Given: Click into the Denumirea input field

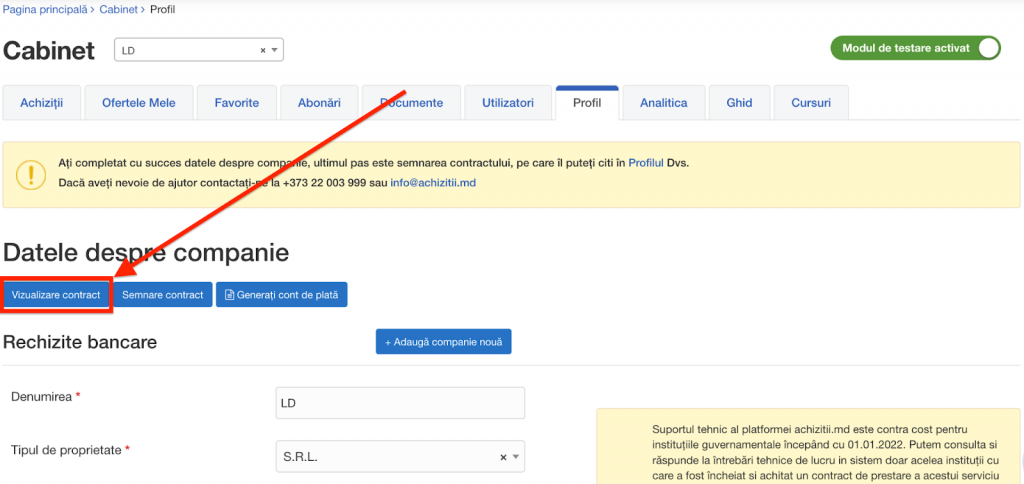Looking at the screenshot, I should (x=400, y=403).
